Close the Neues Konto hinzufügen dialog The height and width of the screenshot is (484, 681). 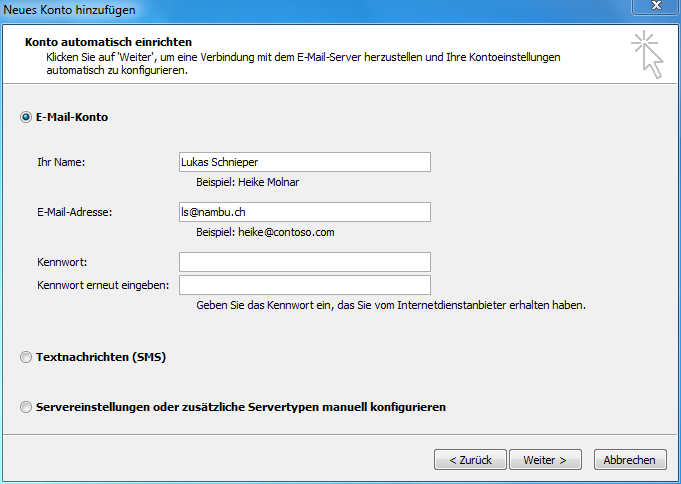pyautogui.click(x=656, y=6)
